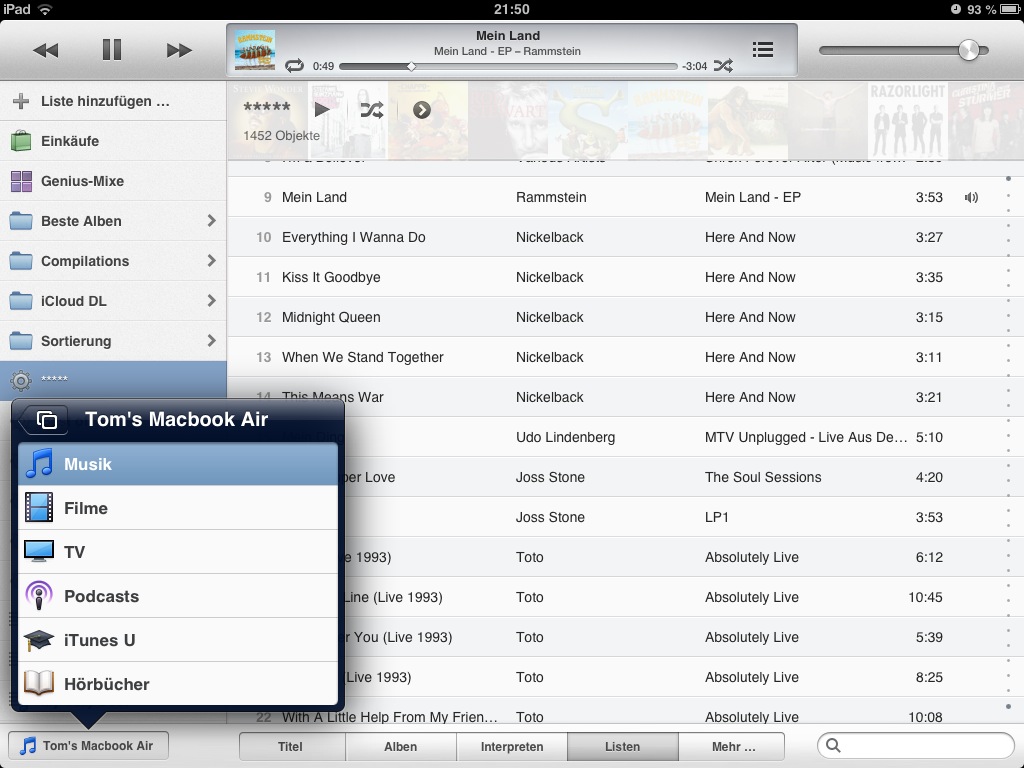Select iTunes U in the popup

click(178, 640)
